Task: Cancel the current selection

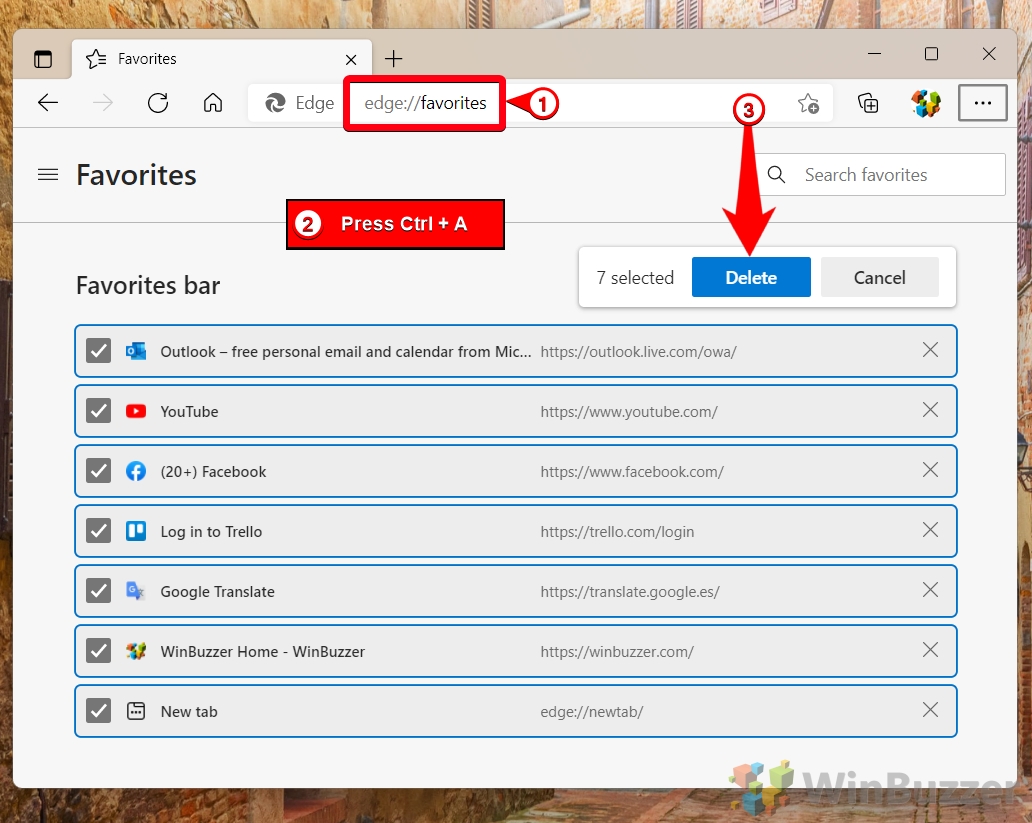Action: coord(879,277)
